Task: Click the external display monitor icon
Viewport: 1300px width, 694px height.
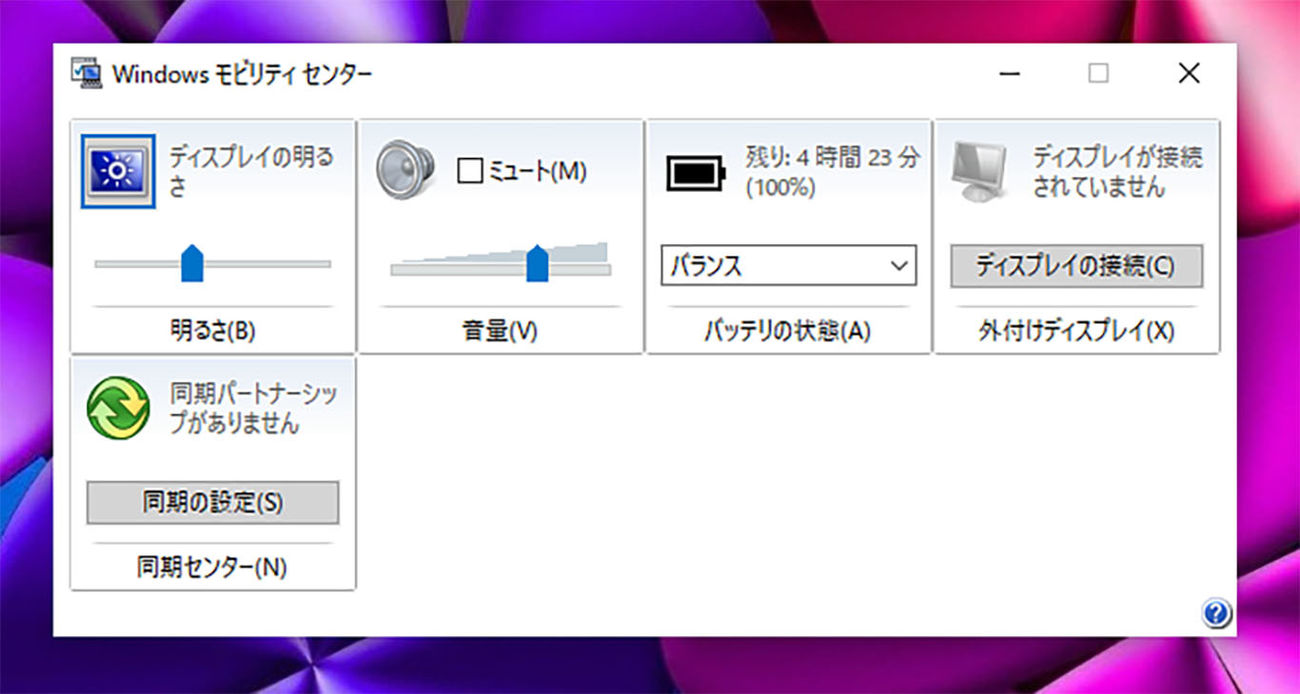Action: point(981,172)
